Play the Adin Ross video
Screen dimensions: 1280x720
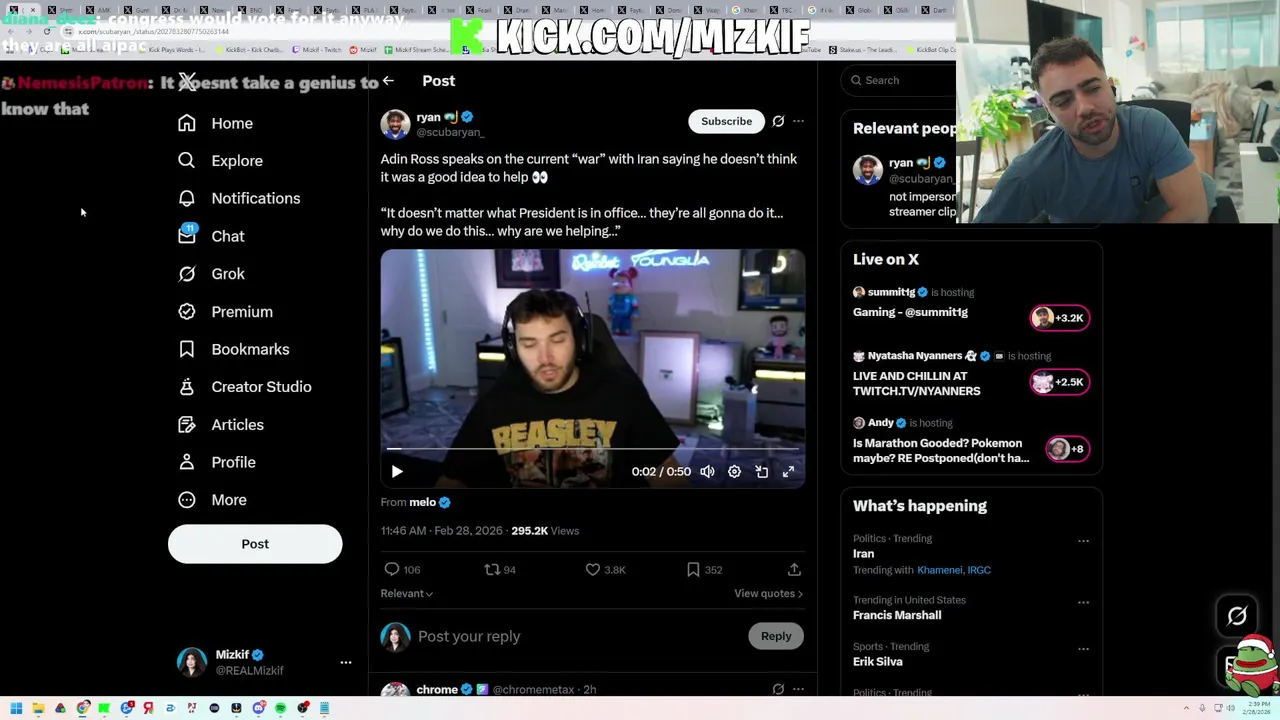397,471
